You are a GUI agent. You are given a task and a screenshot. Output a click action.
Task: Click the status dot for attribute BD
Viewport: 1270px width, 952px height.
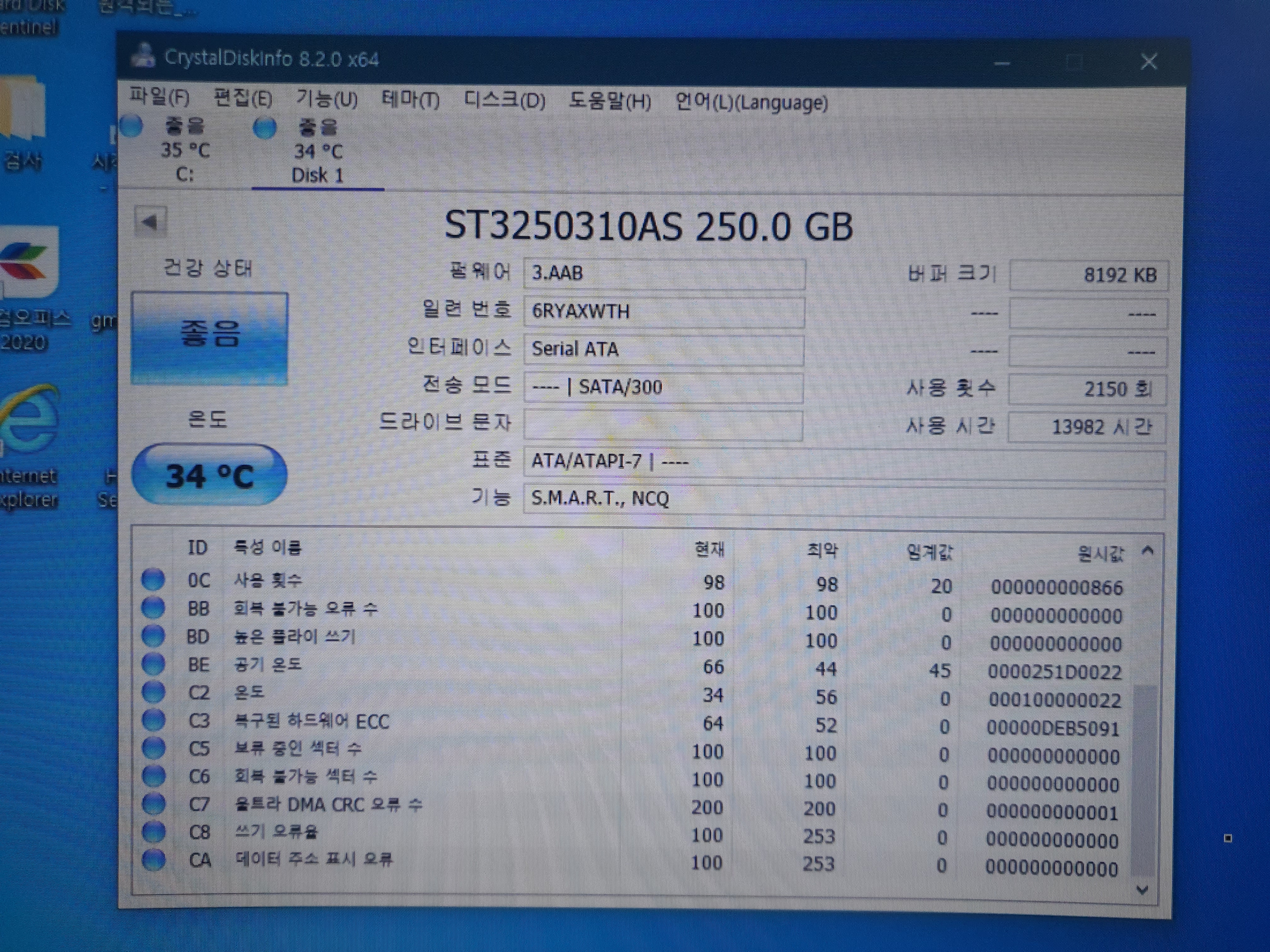click(x=153, y=636)
